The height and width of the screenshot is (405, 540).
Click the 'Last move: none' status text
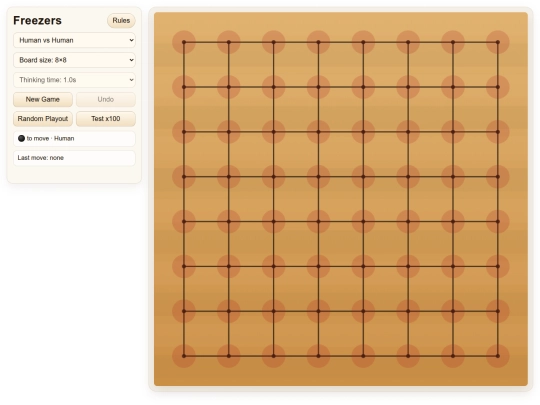tap(41, 158)
